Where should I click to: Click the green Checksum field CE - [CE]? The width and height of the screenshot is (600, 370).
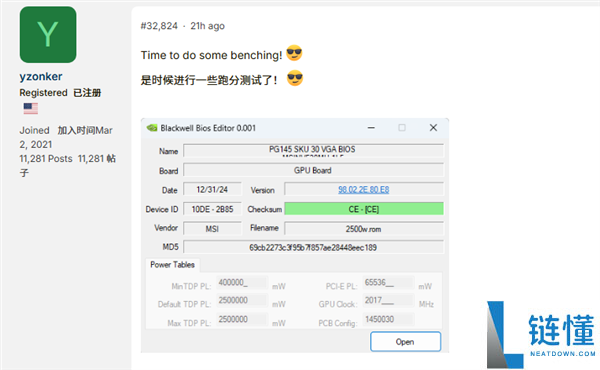(364, 209)
